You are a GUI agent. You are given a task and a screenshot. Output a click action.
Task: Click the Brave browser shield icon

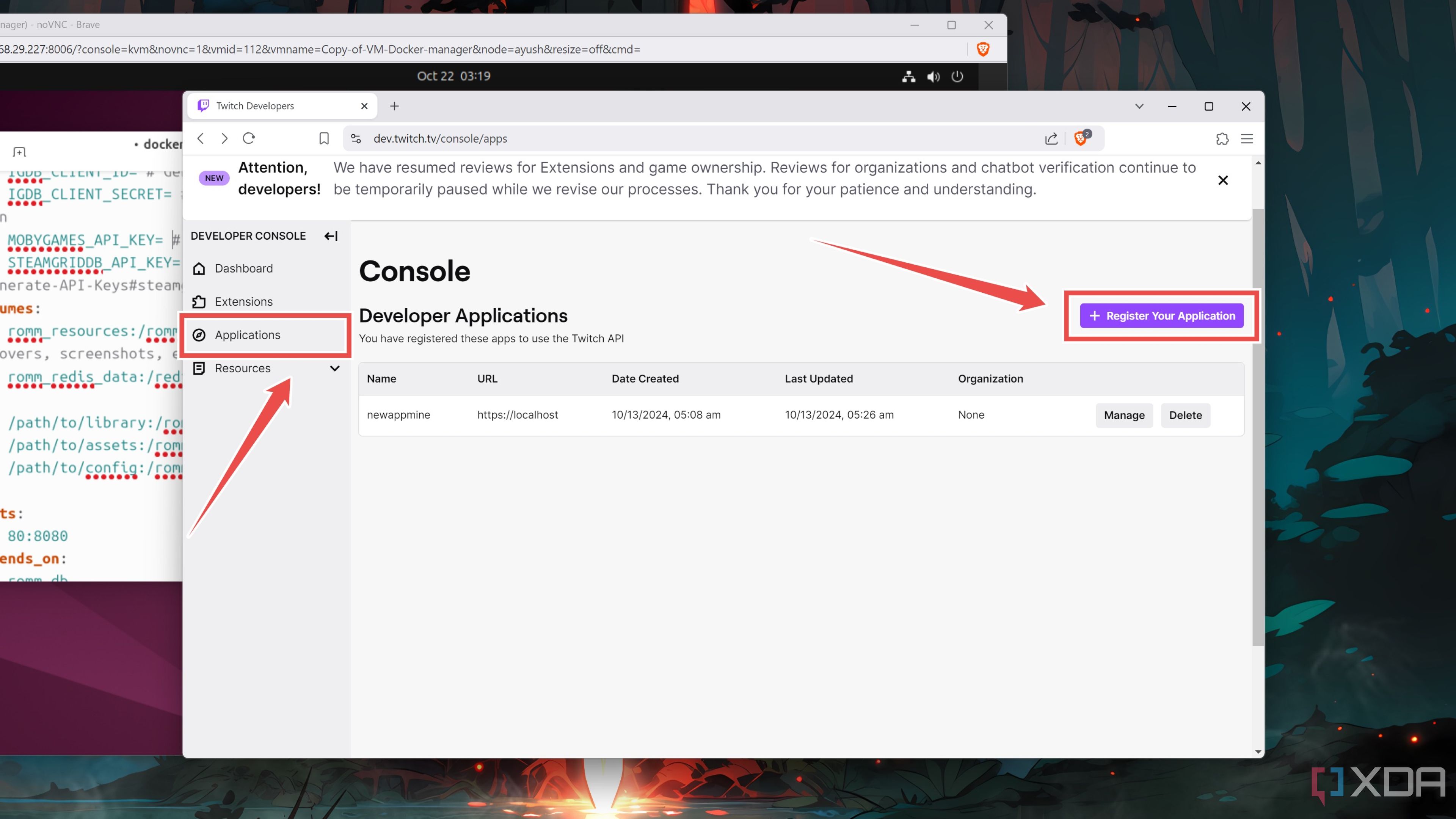[x=1082, y=138]
